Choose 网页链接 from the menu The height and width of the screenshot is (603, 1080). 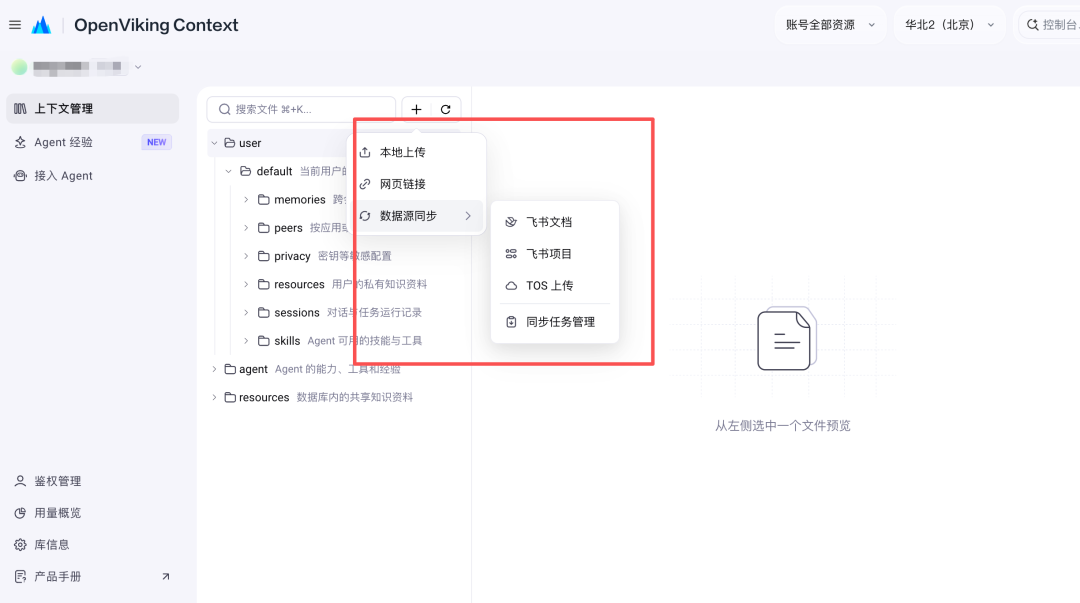coord(418,184)
